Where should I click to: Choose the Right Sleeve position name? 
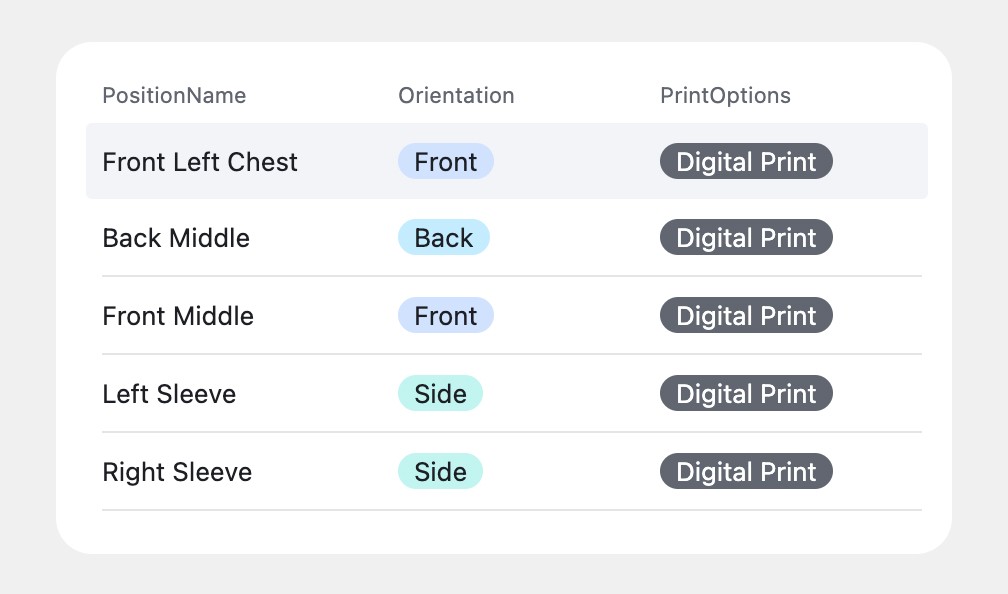point(177,472)
